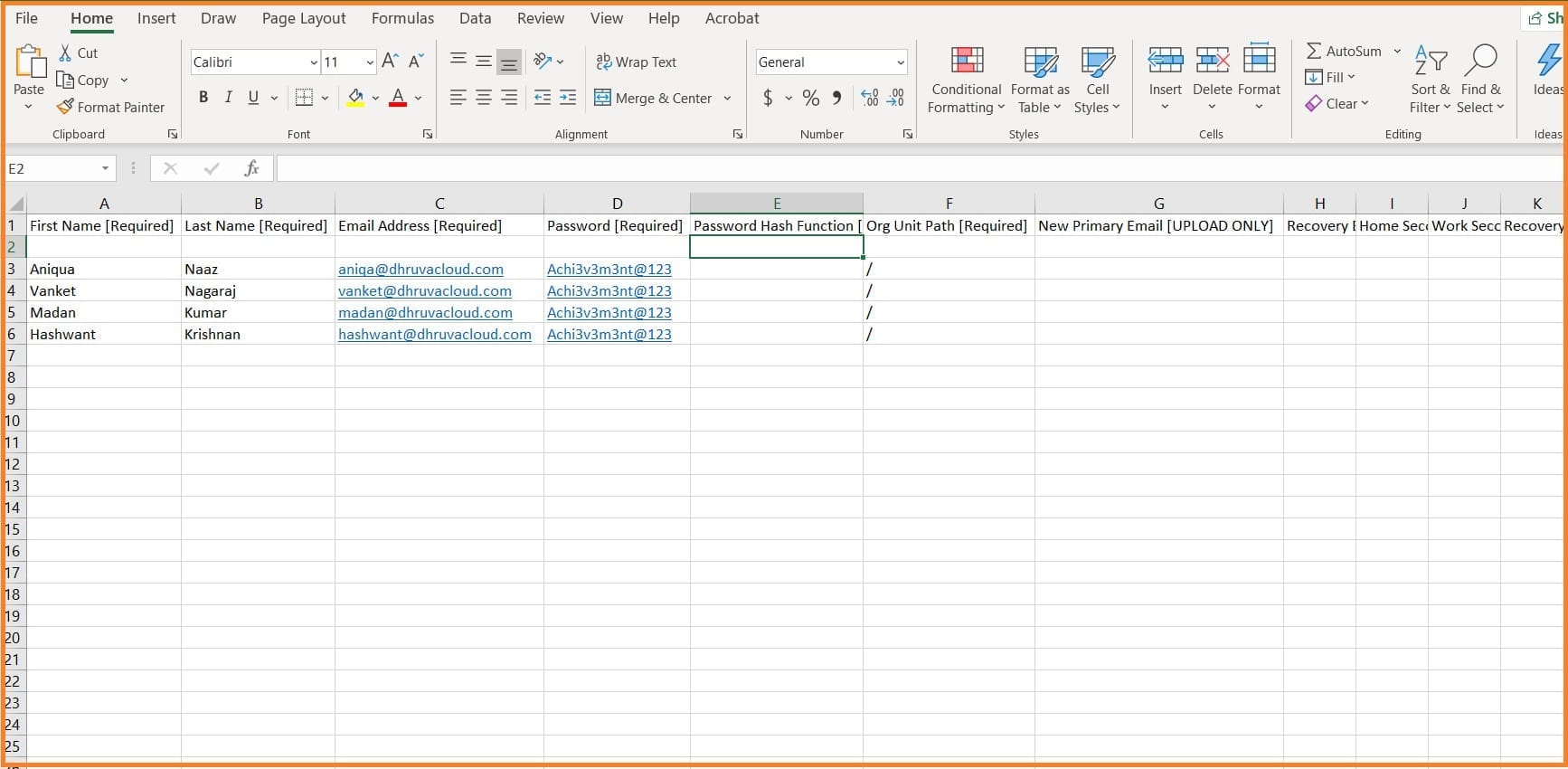This screenshot has width=1568, height=769.
Task: Expand the General number format dropdown
Action: click(900, 62)
